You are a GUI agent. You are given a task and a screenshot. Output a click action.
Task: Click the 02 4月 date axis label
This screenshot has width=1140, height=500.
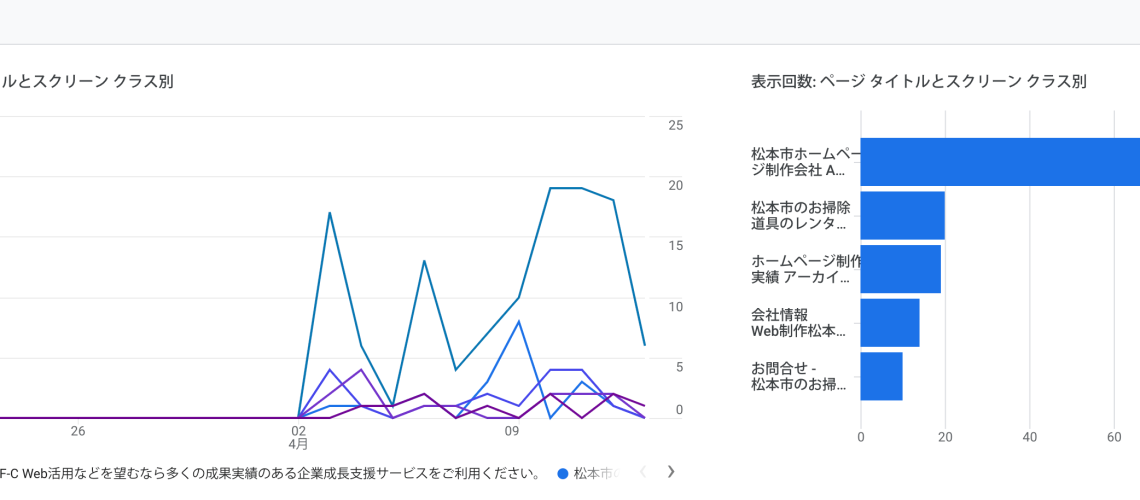299,437
